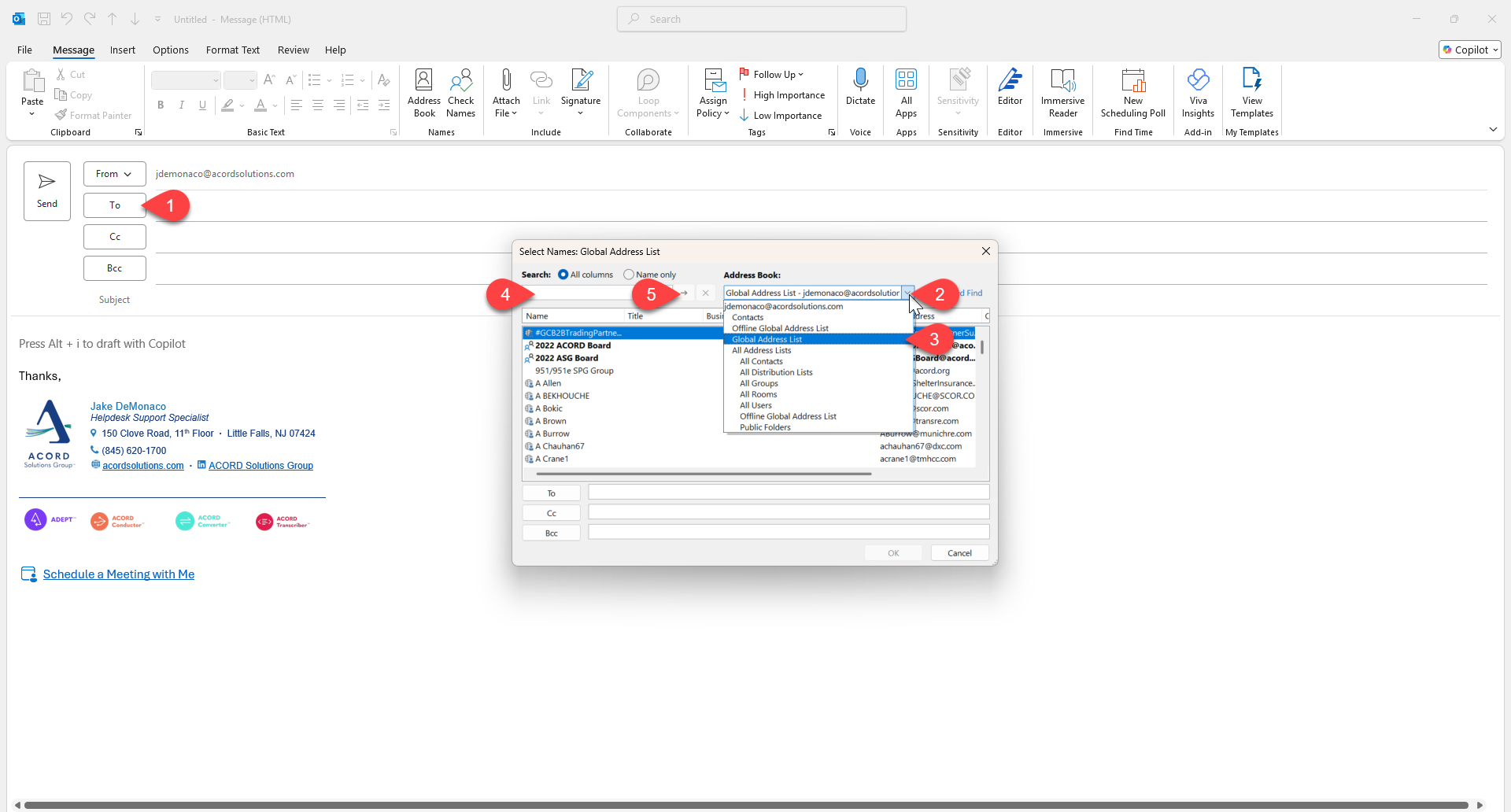
Task: Open the Schedule a Meeting with Me link
Action: click(x=118, y=574)
